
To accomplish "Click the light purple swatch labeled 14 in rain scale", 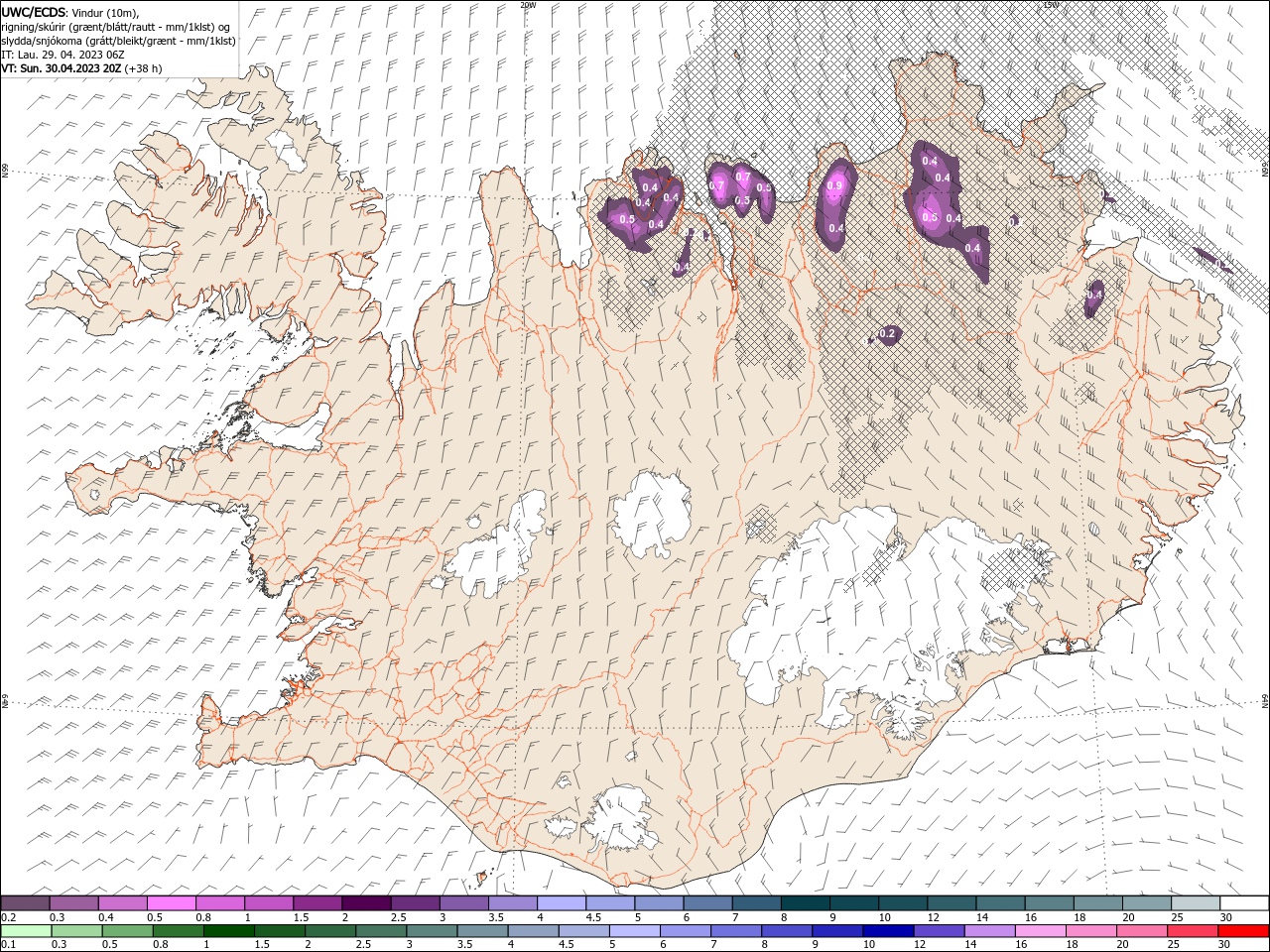I will pyautogui.click(x=988, y=931).
